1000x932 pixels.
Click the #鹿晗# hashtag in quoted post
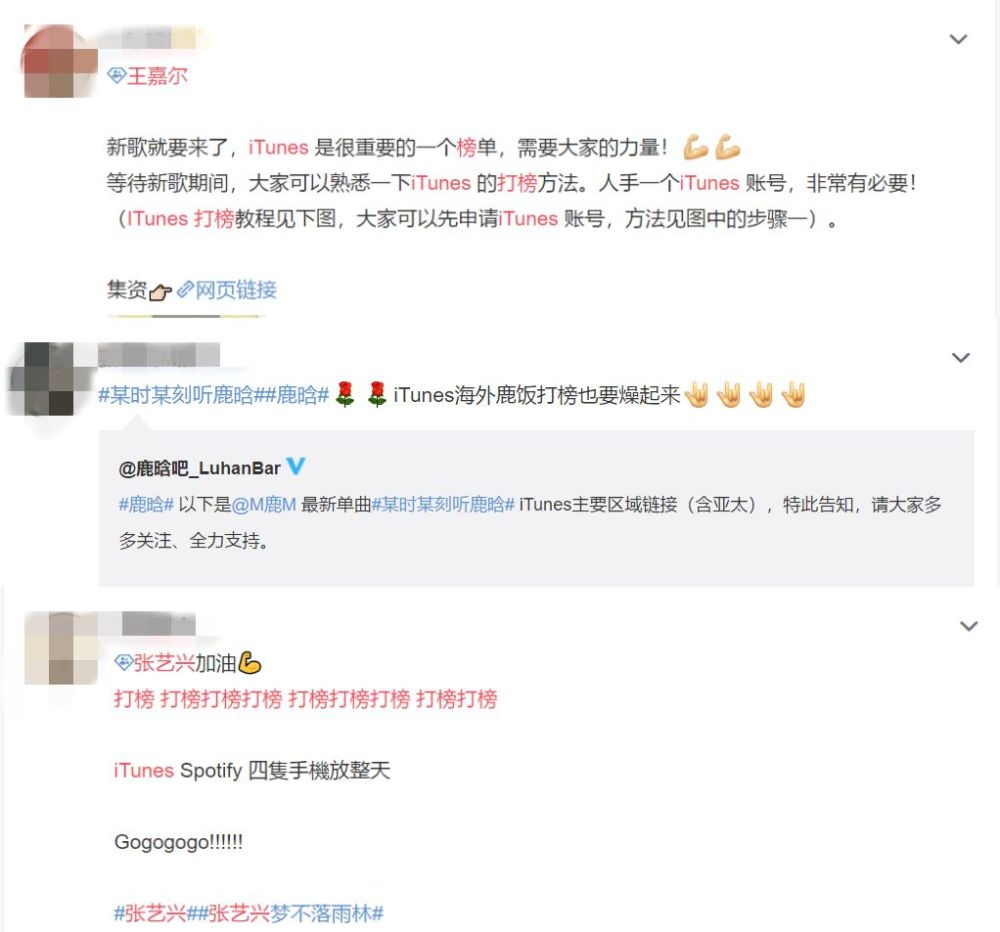(146, 505)
